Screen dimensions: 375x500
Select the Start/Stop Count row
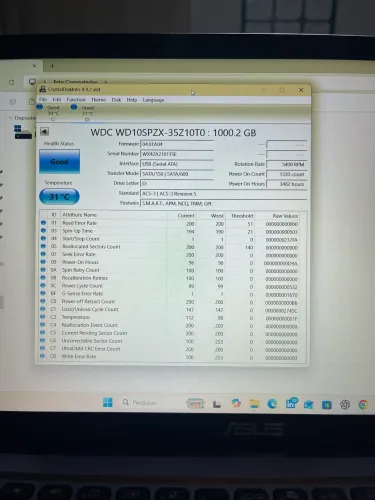[x=169, y=239]
